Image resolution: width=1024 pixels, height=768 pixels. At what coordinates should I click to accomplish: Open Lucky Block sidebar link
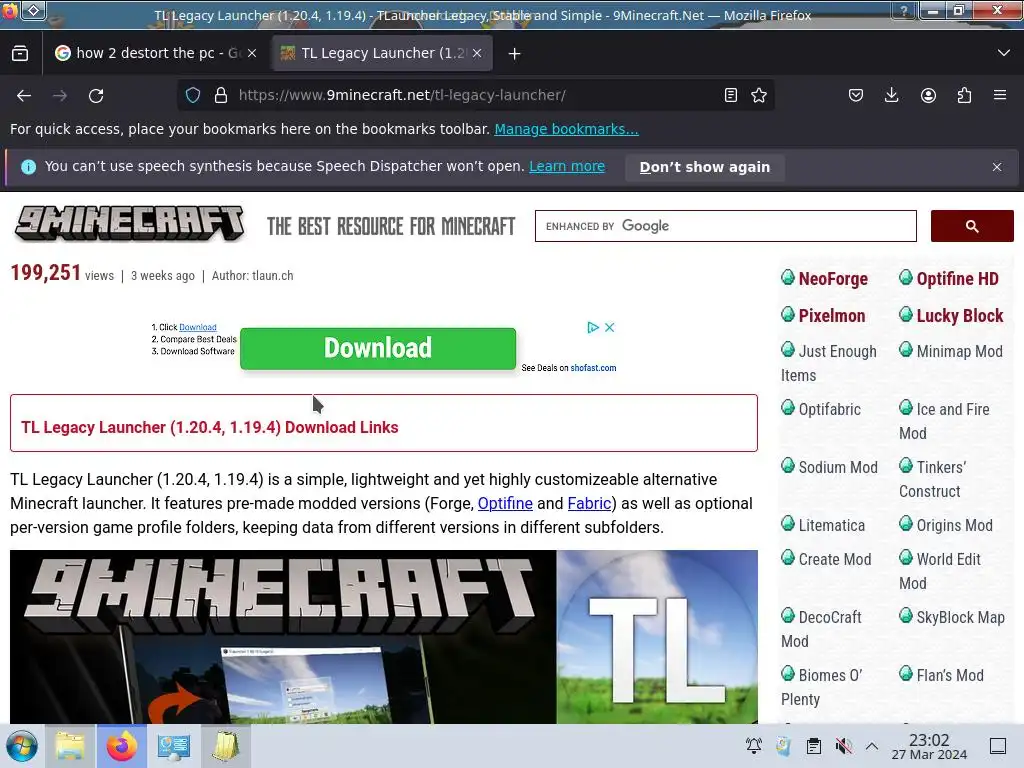959,316
